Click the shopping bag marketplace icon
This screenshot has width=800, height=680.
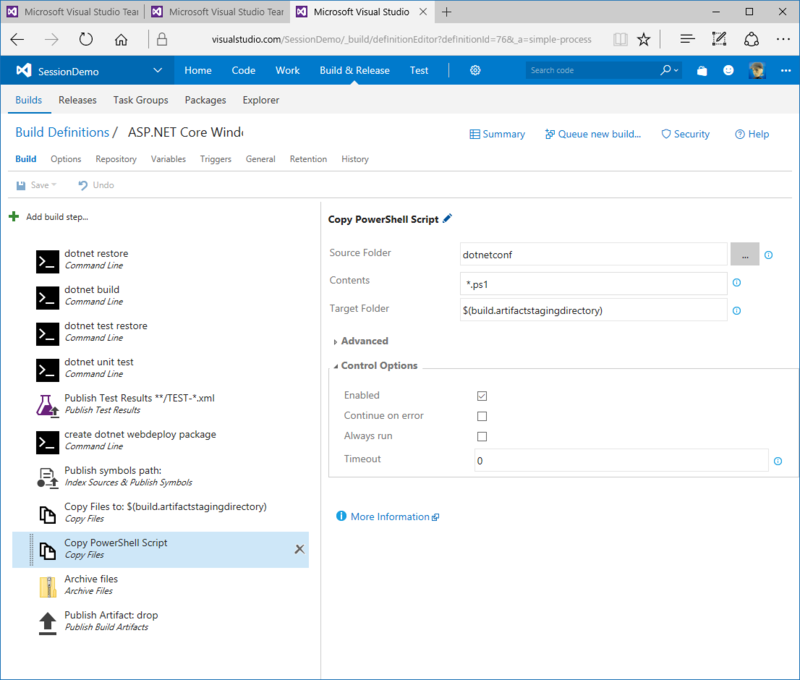point(702,71)
